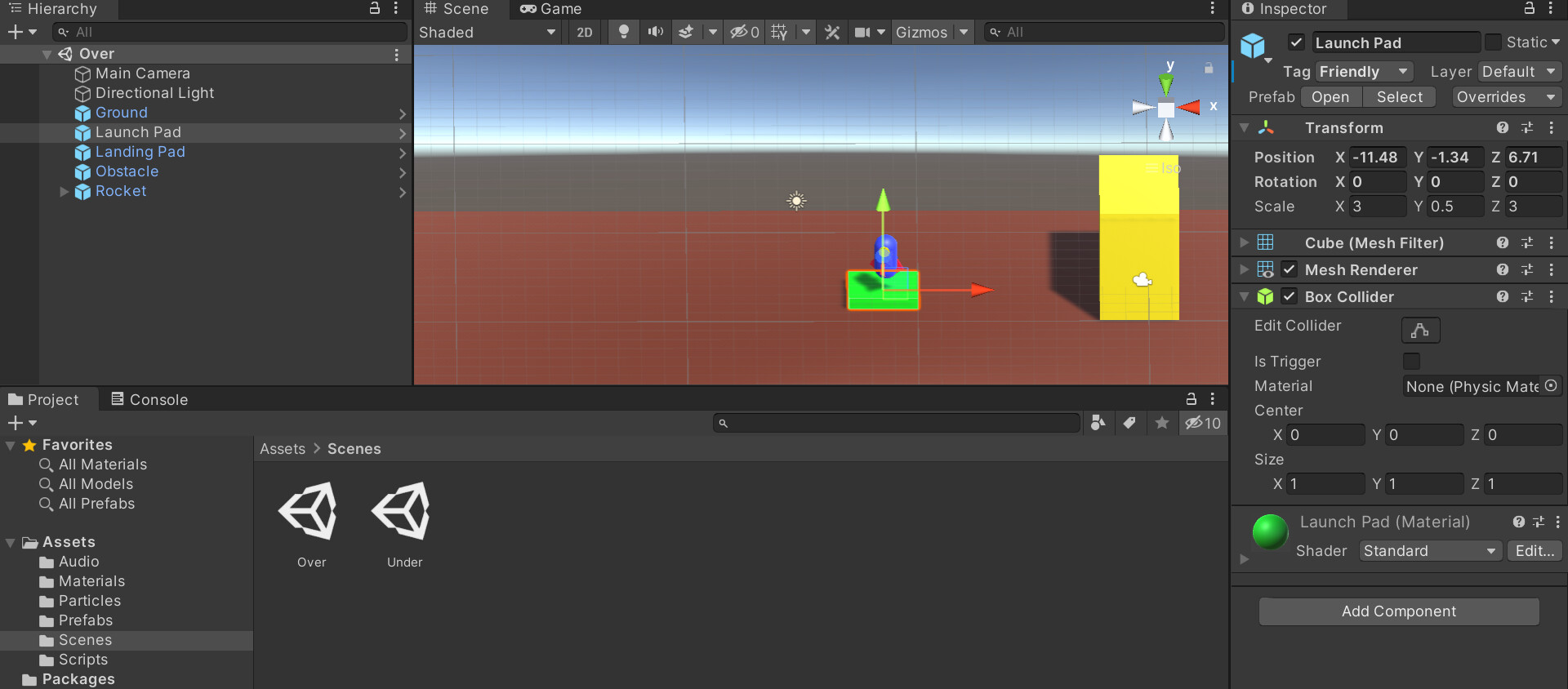Disable the Launch Pad active checkbox
The image size is (1568, 689).
coord(1296,42)
